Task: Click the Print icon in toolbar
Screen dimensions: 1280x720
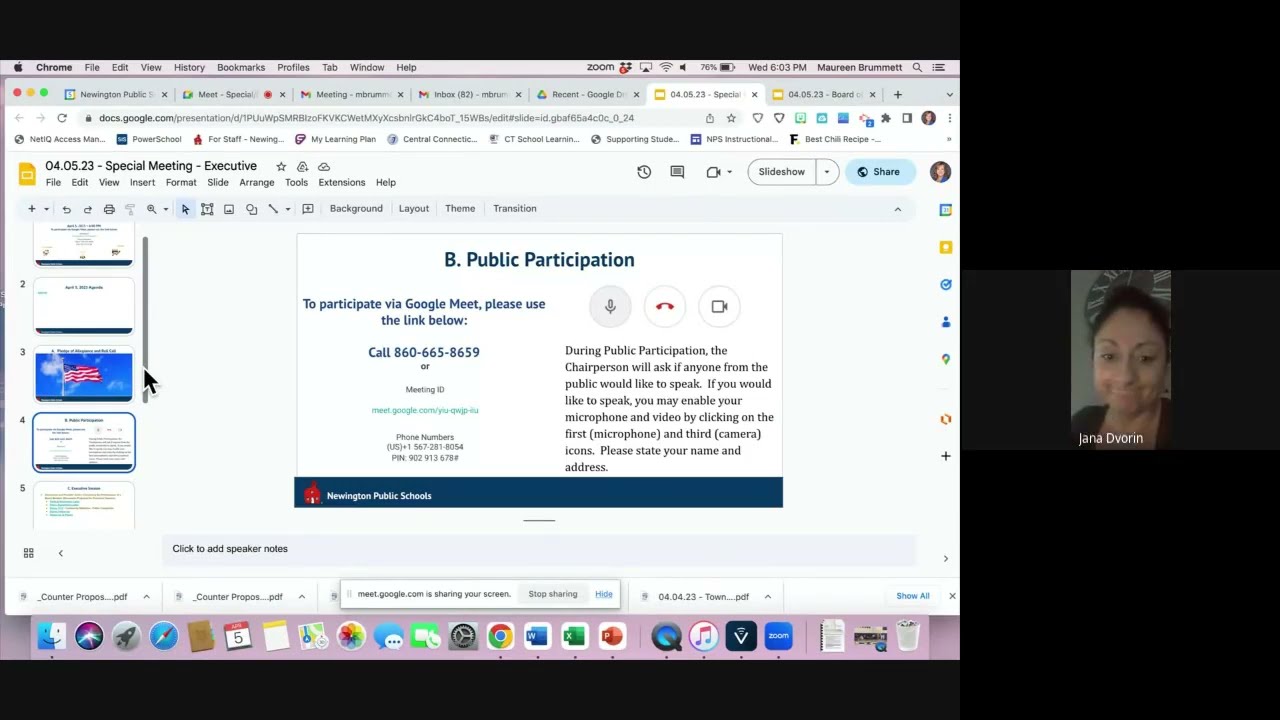Action: pos(109,209)
